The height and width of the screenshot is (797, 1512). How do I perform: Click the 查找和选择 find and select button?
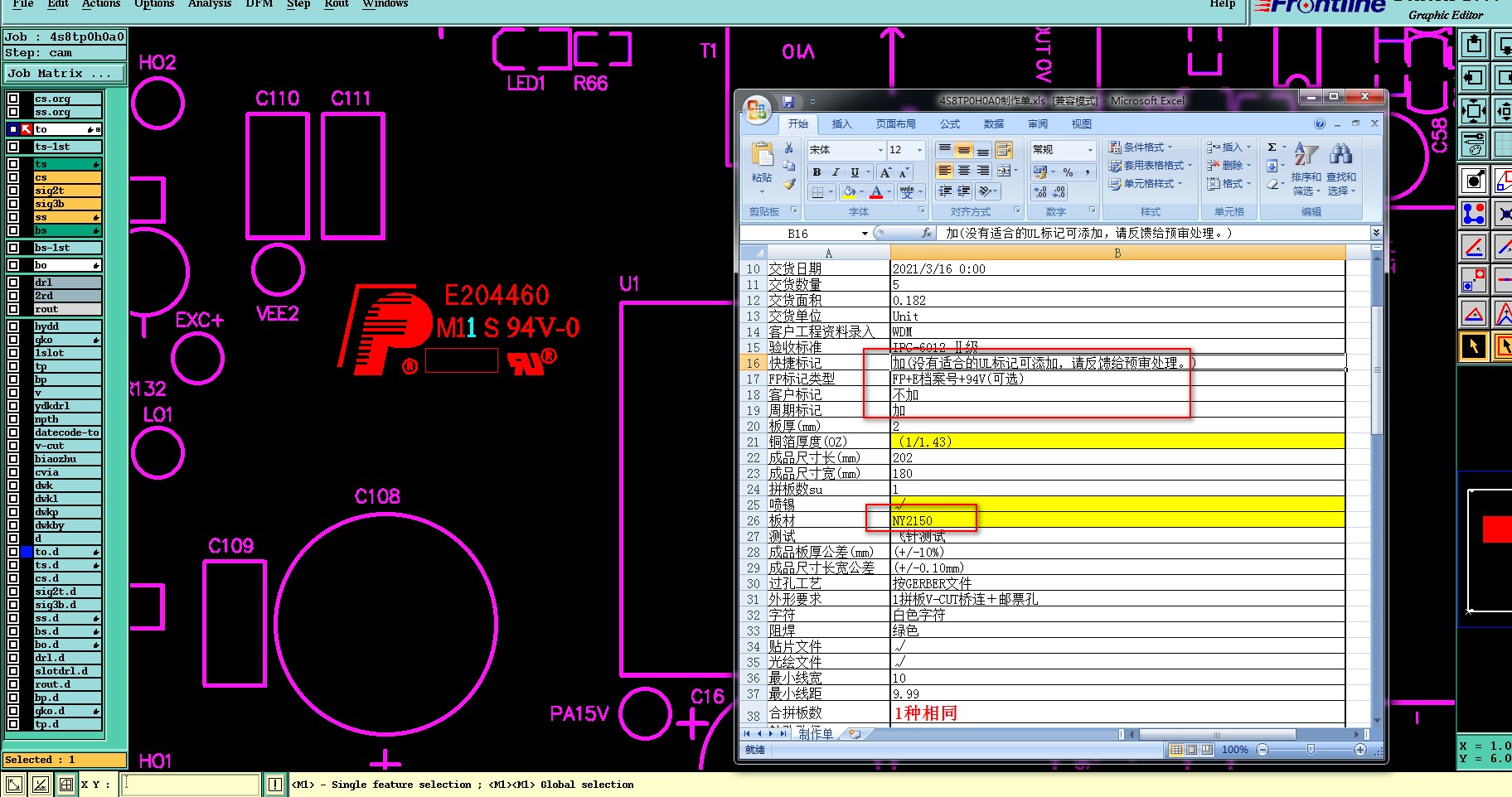(1341, 170)
